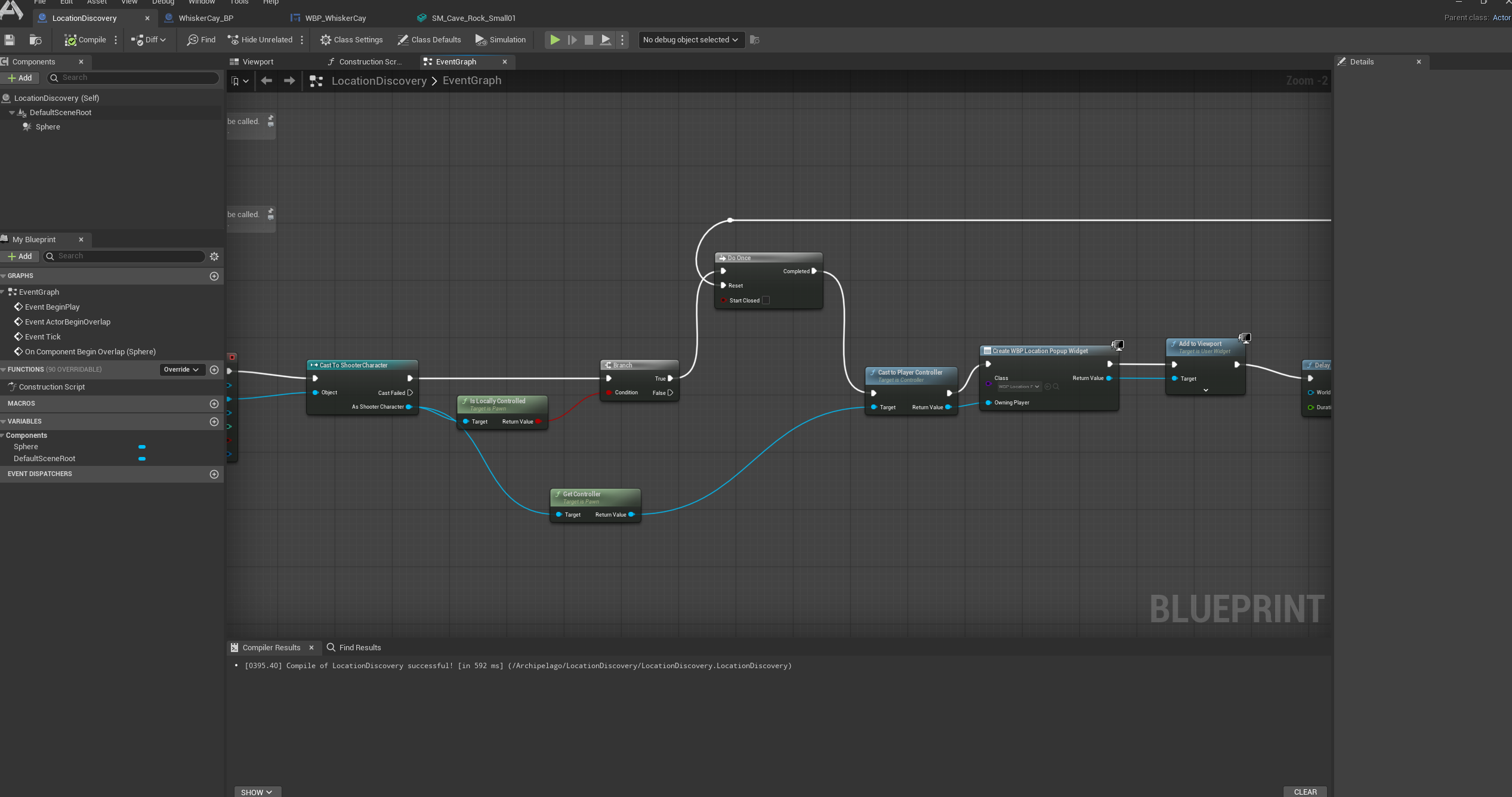Open the play options three-dot menu
1512x797 pixels.
pos(622,40)
